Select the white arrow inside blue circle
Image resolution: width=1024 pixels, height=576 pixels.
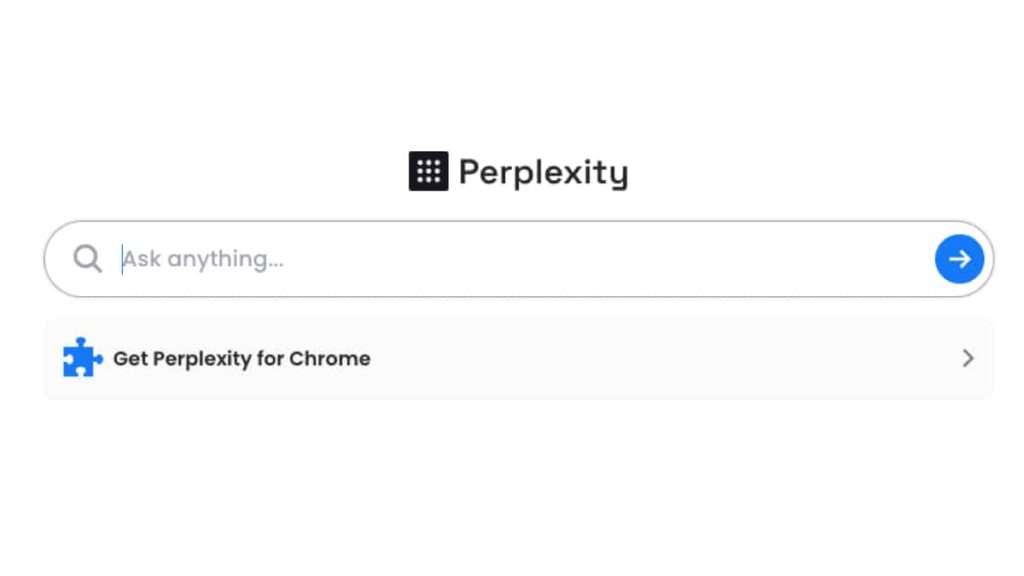coord(959,259)
